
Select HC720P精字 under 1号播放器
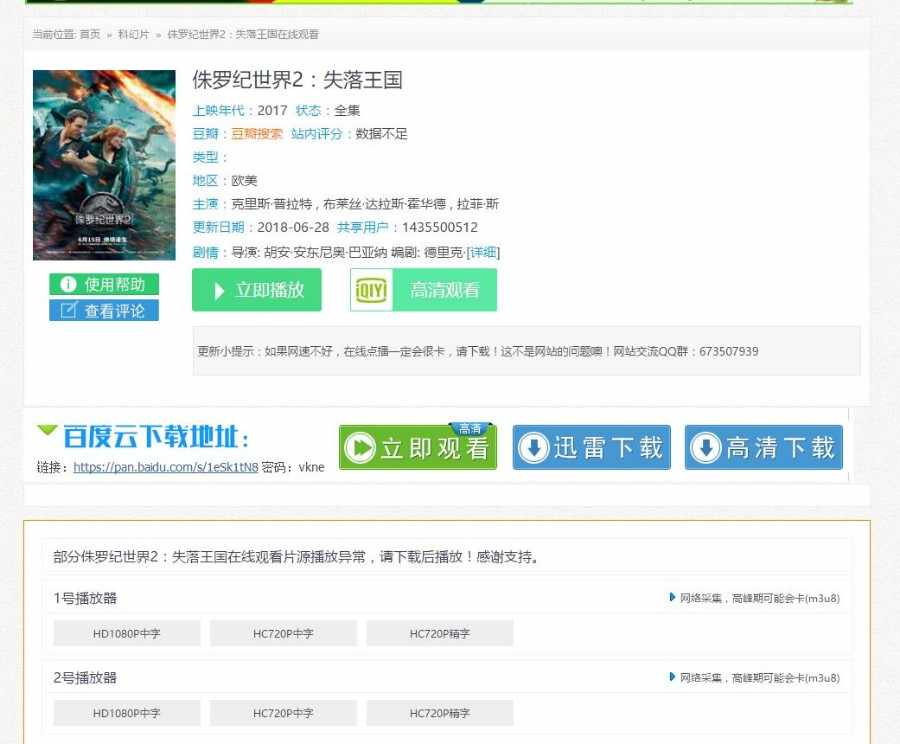[x=440, y=633]
